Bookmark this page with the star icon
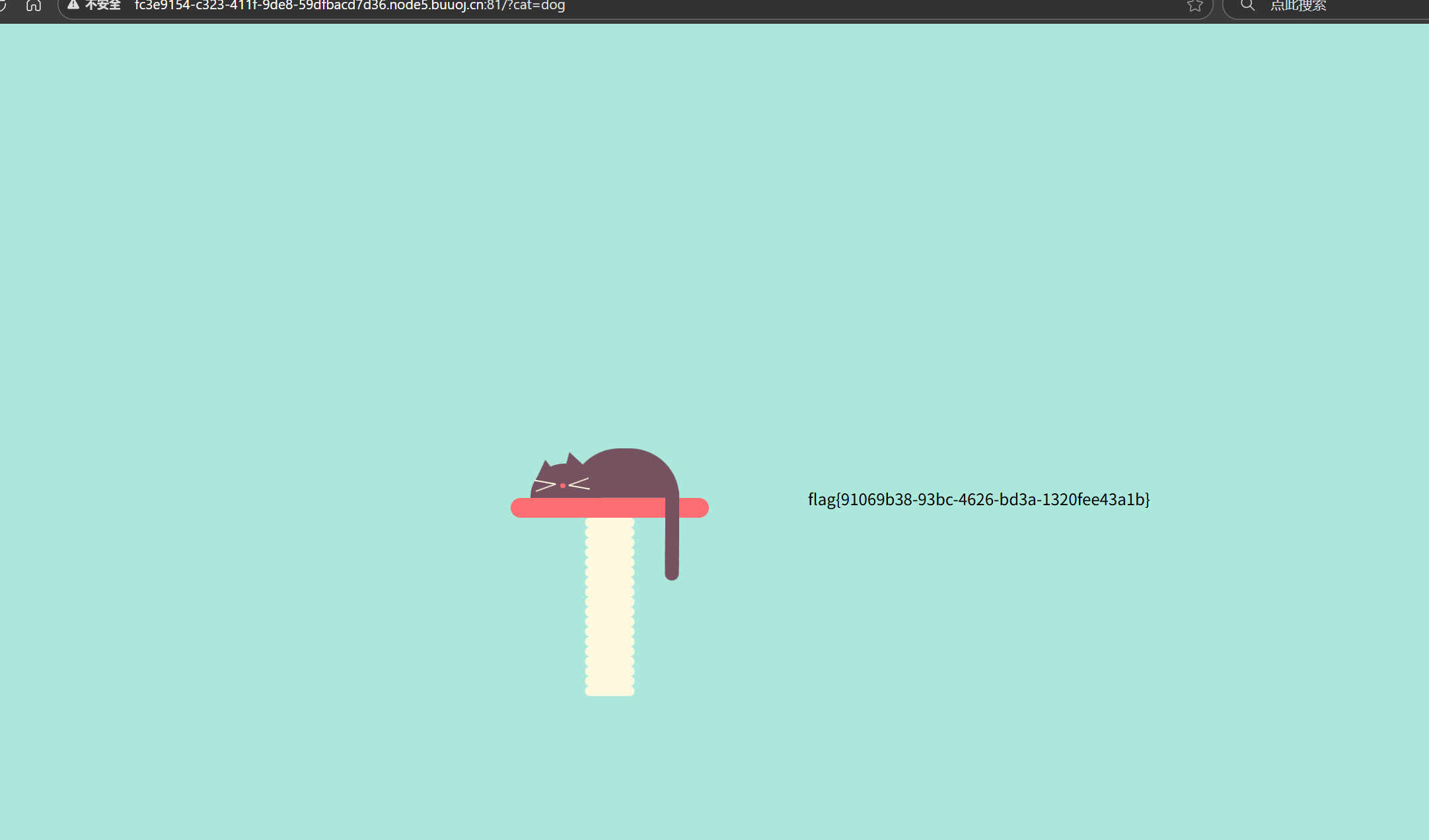Viewport: 1429px width, 840px height. [x=1194, y=6]
